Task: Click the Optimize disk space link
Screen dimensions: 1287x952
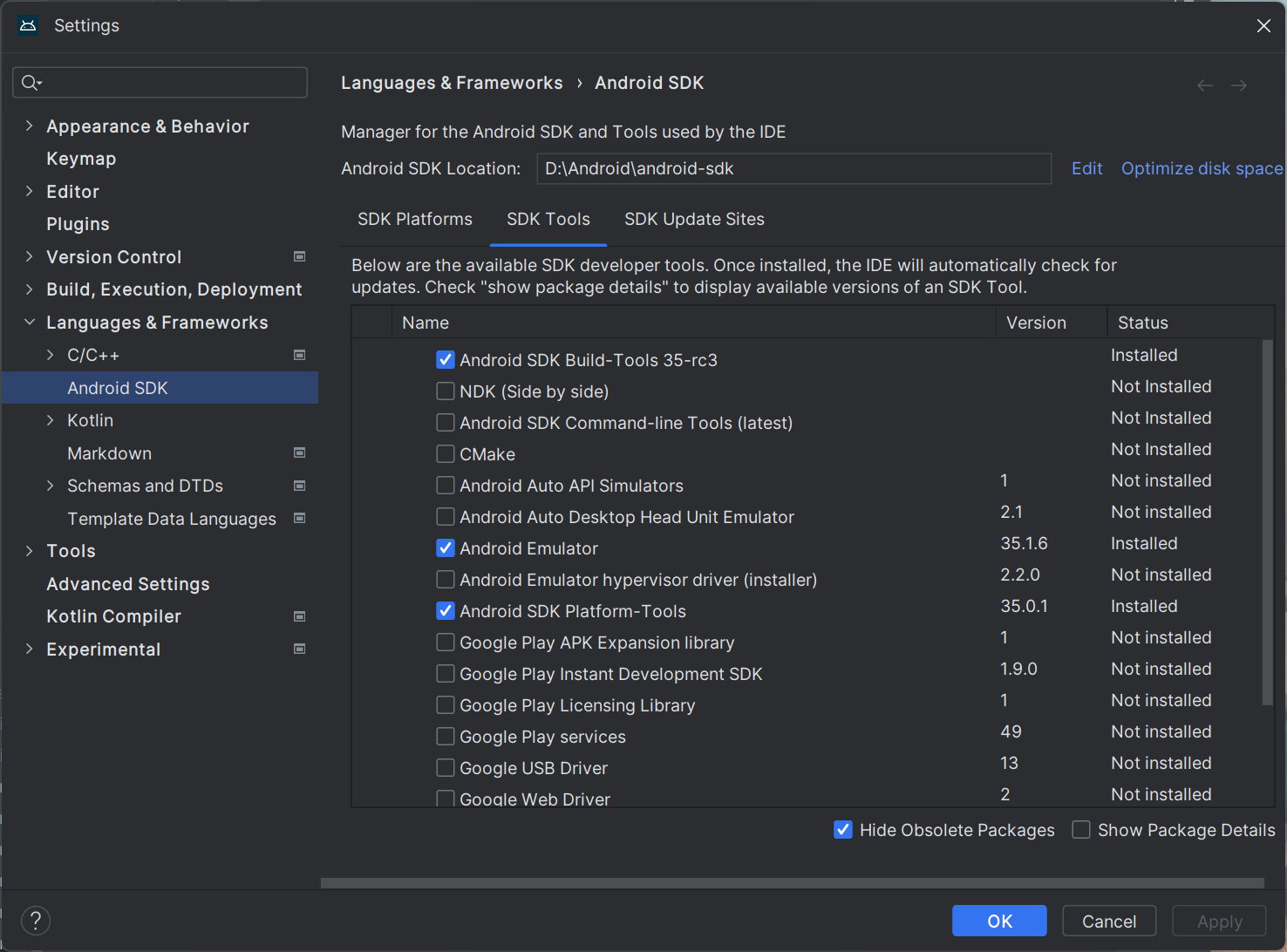Action: coord(1201,168)
